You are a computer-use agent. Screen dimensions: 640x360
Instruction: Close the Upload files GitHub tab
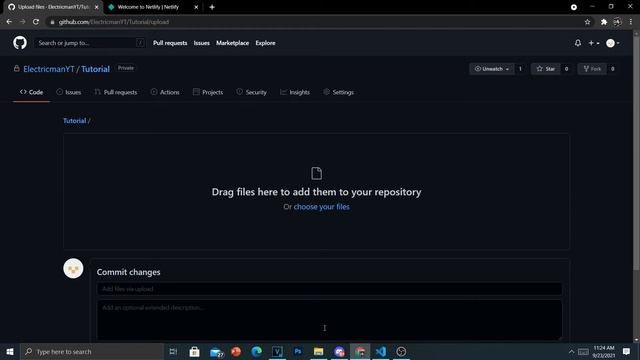pos(96,7)
